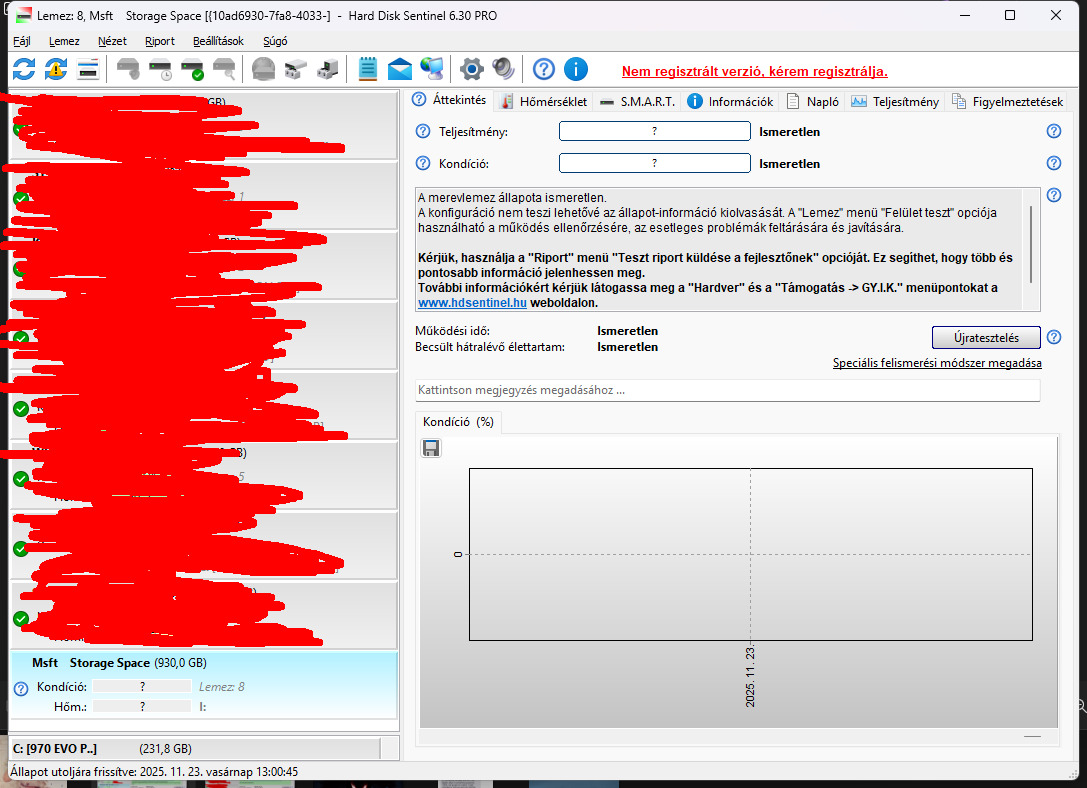The image size is (1087, 788).
Task: Click the blue envelope e-mail icon
Action: pyautogui.click(x=399, y=69)
